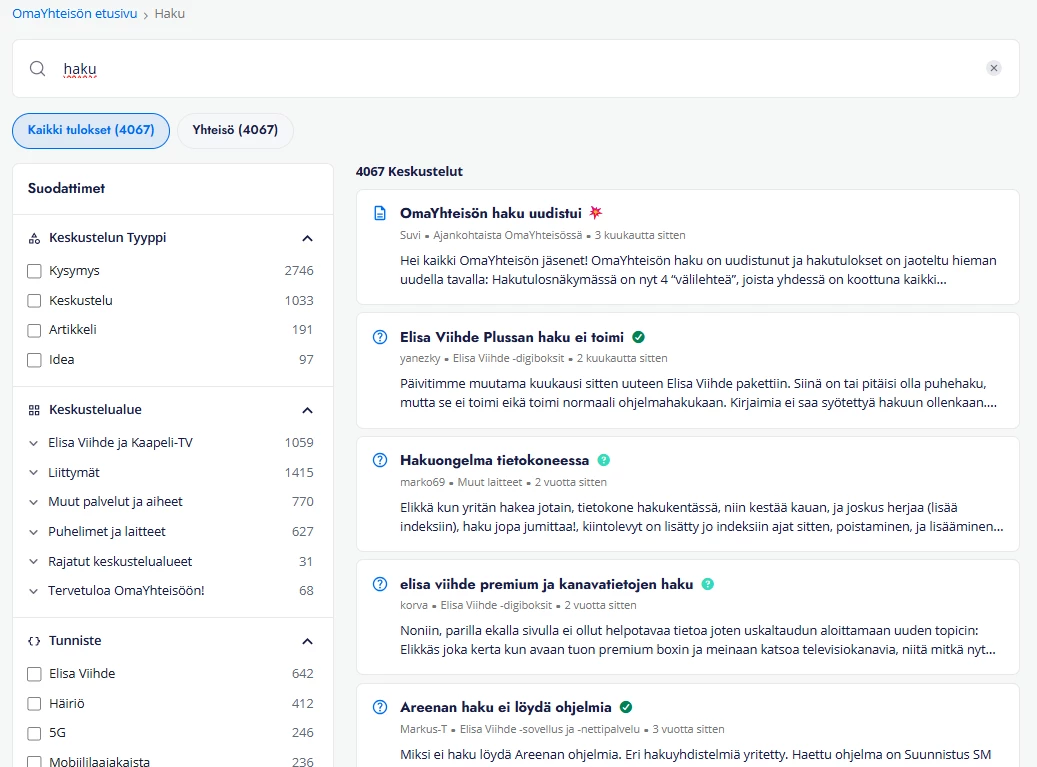The image size is (1037, 767).
Task: Collapse the Keskustelualue section
Action: [308, 410]
